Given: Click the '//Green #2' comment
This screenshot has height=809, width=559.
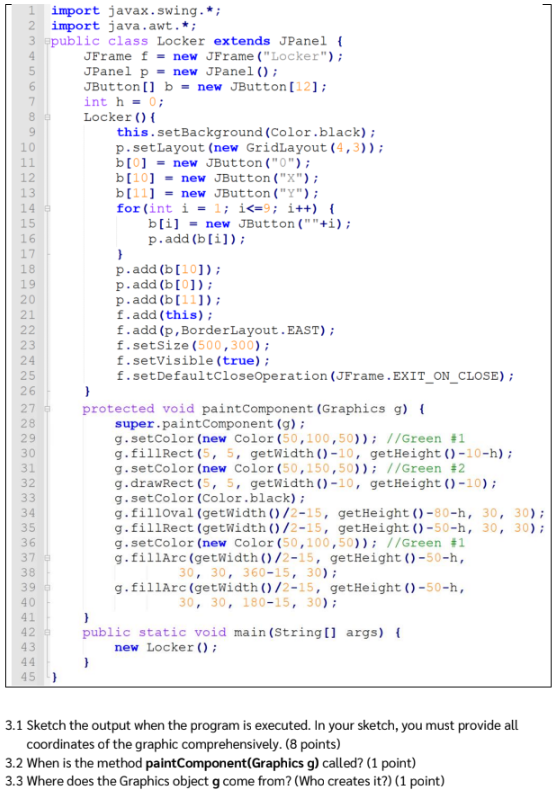Looking at the screenshot, I should point(426,469).
